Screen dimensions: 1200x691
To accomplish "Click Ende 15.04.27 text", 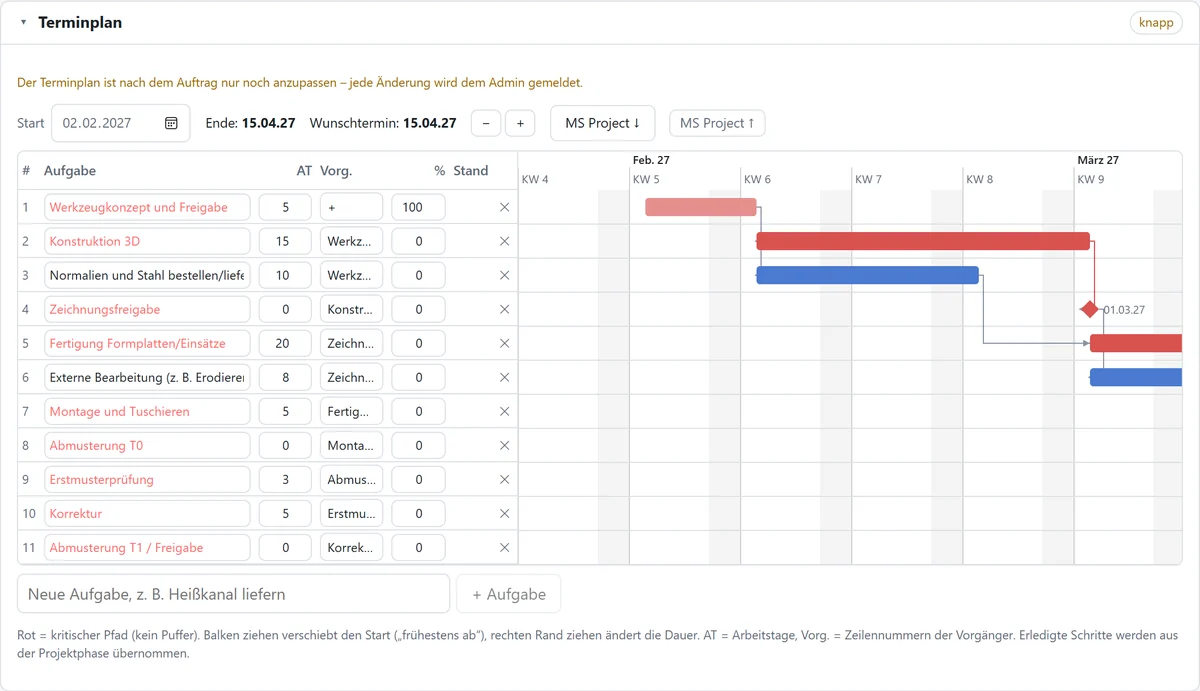I will click(250, 123).
